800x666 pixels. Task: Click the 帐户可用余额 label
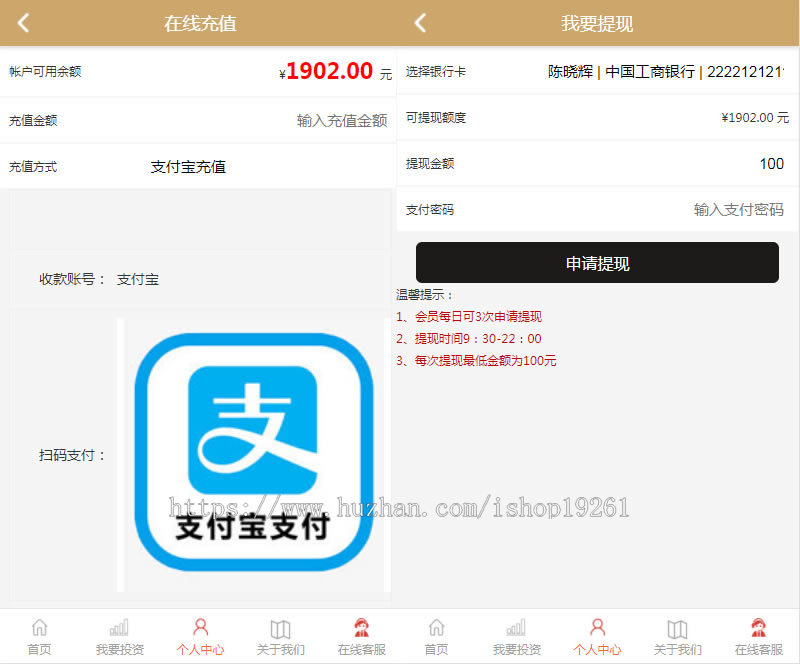click(45, 71)
